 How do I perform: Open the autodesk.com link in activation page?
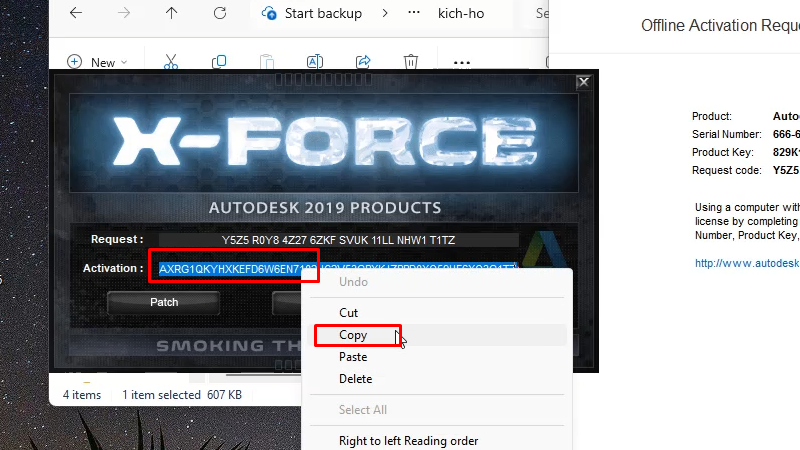[x=747, y=264]
